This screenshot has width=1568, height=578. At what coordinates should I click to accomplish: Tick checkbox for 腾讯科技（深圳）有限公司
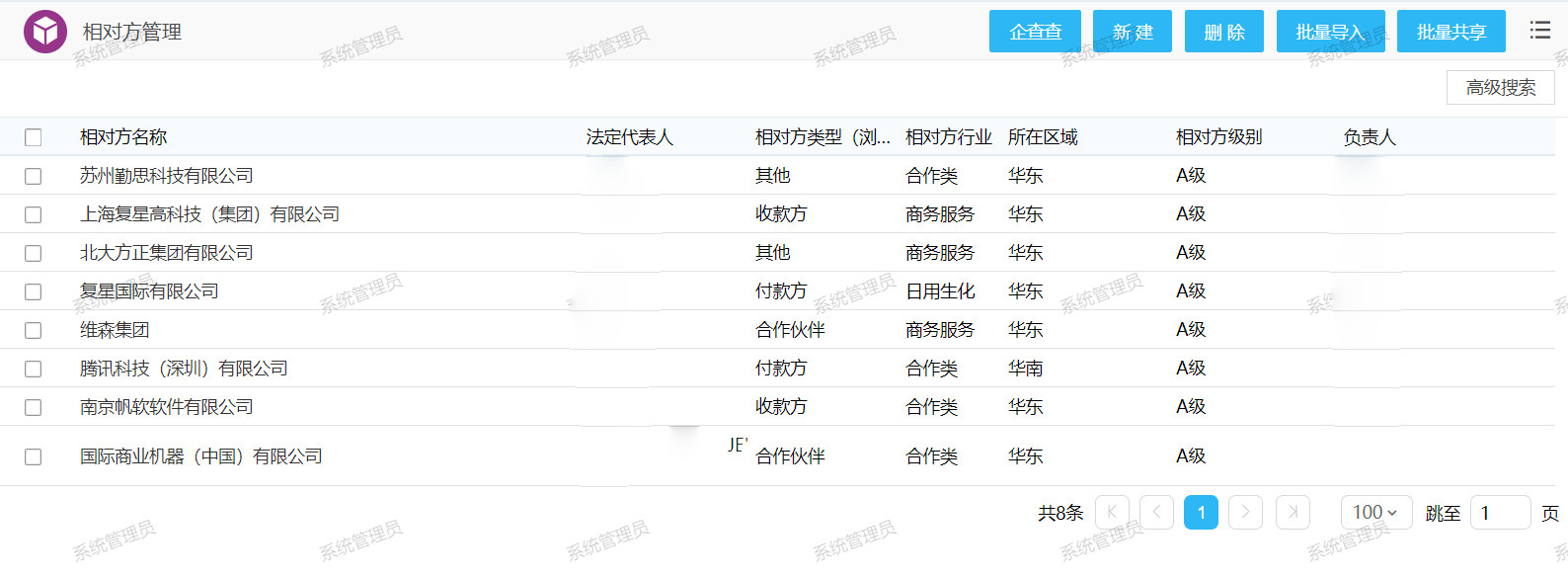(34, 369)
